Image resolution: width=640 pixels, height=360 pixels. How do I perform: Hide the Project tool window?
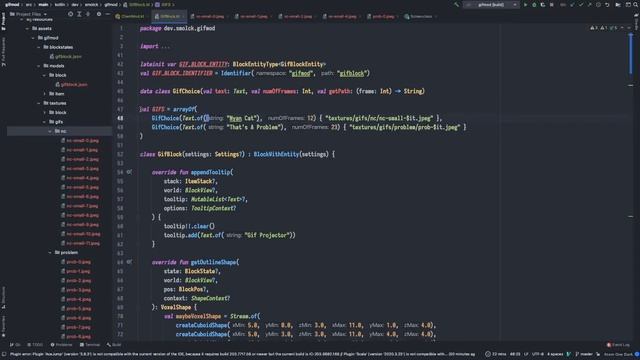pyautogui.click(x=107, y=14)
